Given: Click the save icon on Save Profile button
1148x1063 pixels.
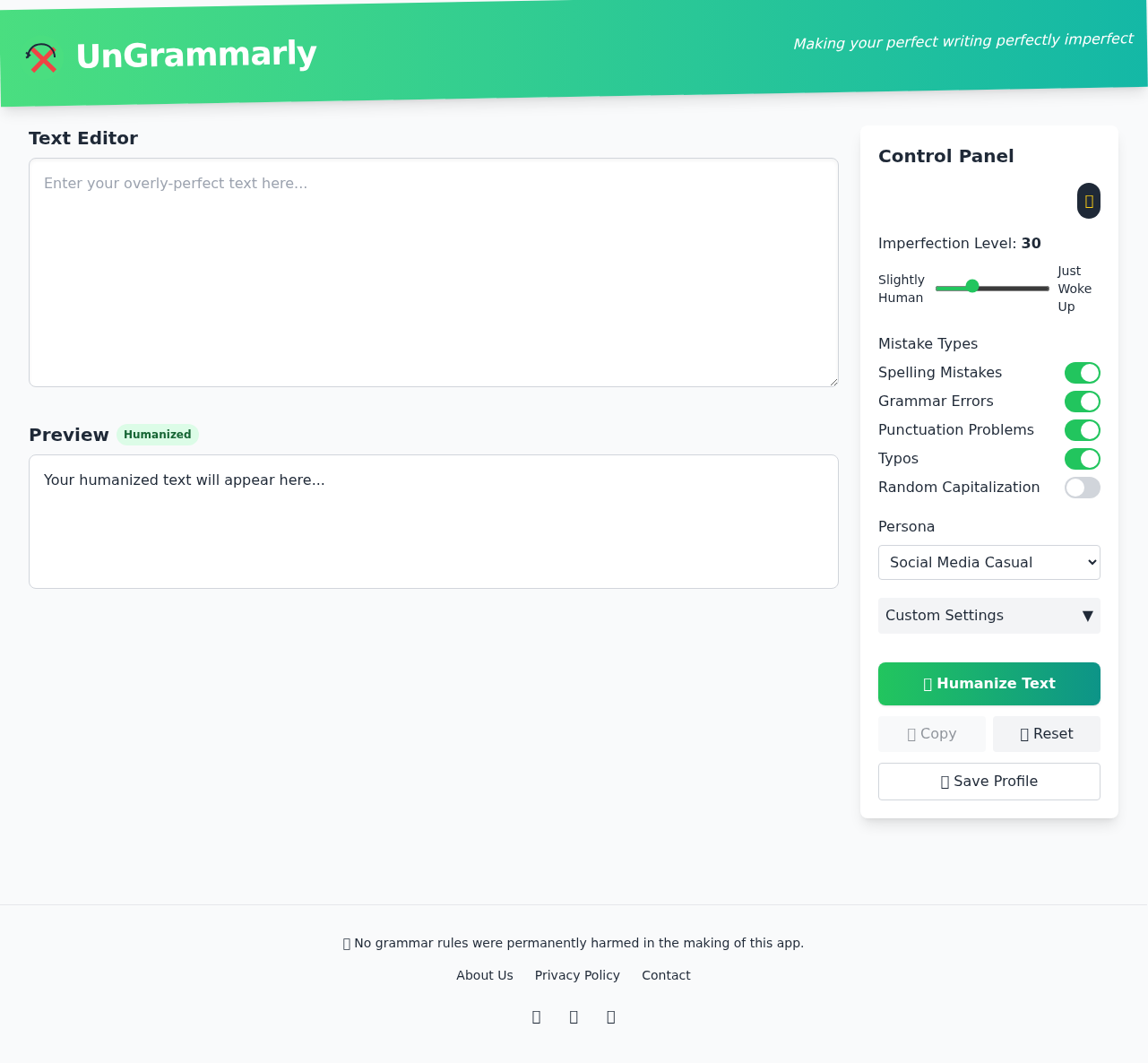Looking at the screenshot, I should tap(944, 781).
